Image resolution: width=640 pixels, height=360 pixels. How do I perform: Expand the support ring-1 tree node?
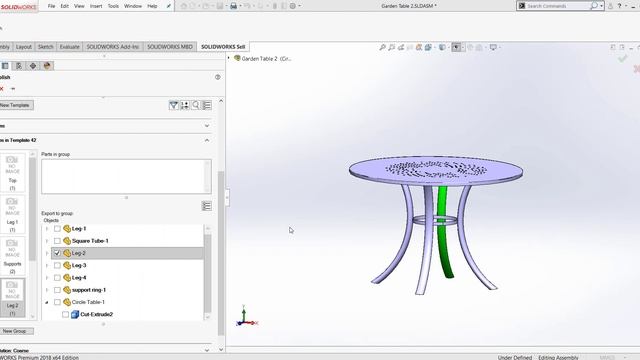click(x=47, y=290)
